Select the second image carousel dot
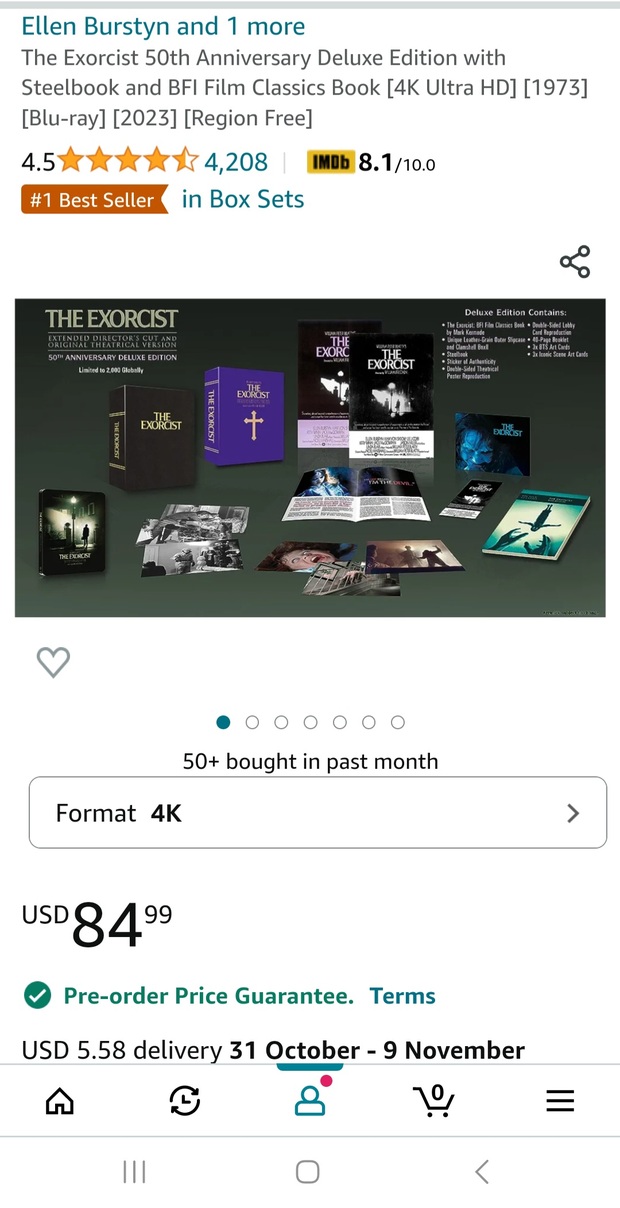The image size is (620, 1208). (x=252, y=722)
